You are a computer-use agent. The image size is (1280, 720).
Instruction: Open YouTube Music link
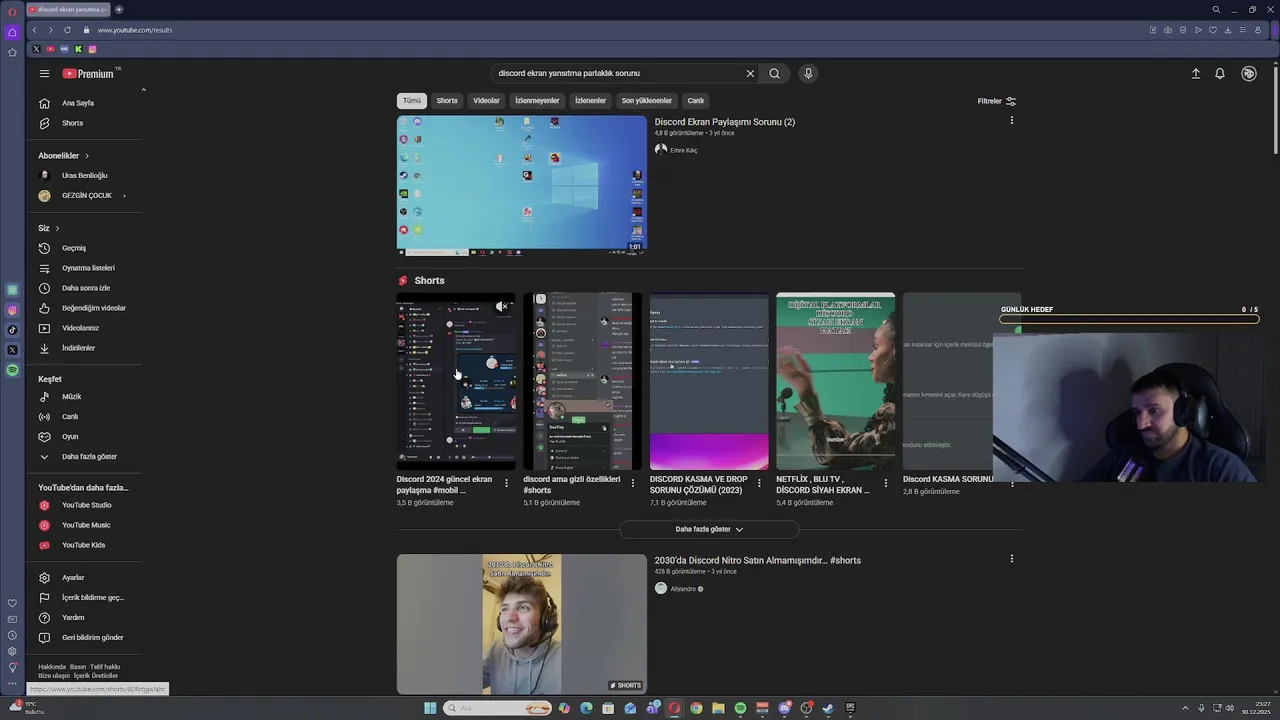click(x=84, y=525)
